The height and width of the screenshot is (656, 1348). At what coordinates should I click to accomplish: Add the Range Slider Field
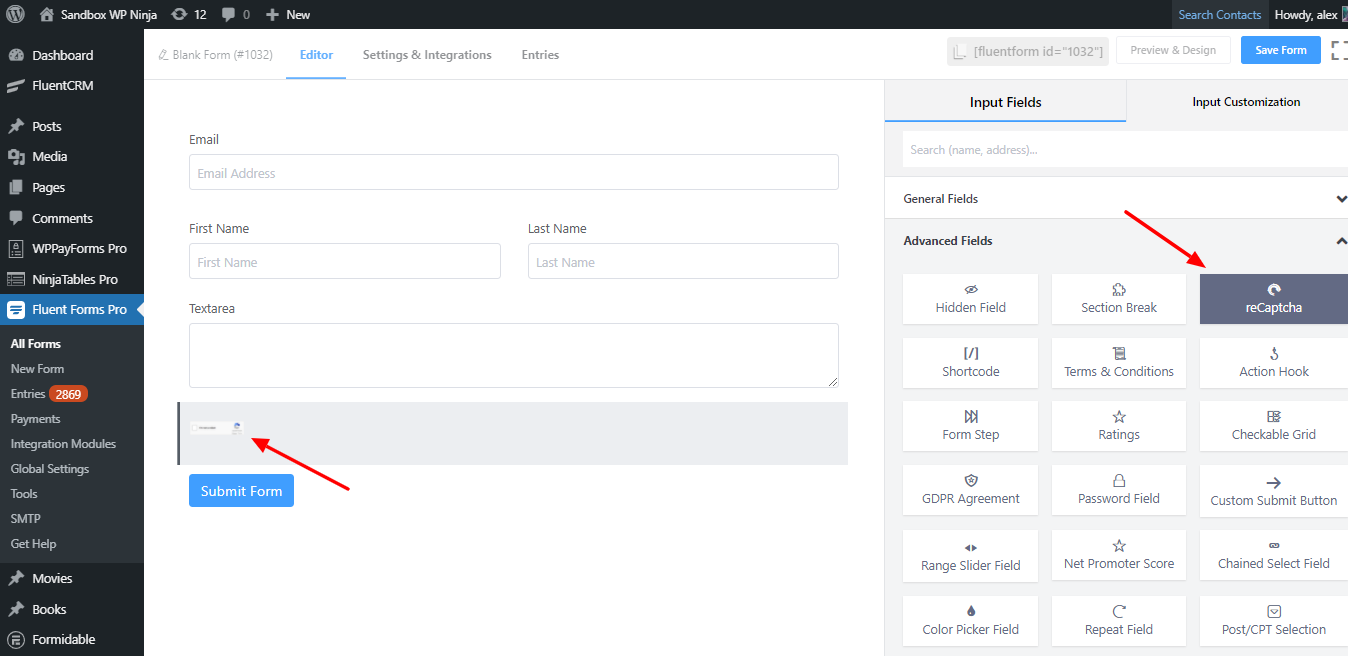(x=970, y=556)
